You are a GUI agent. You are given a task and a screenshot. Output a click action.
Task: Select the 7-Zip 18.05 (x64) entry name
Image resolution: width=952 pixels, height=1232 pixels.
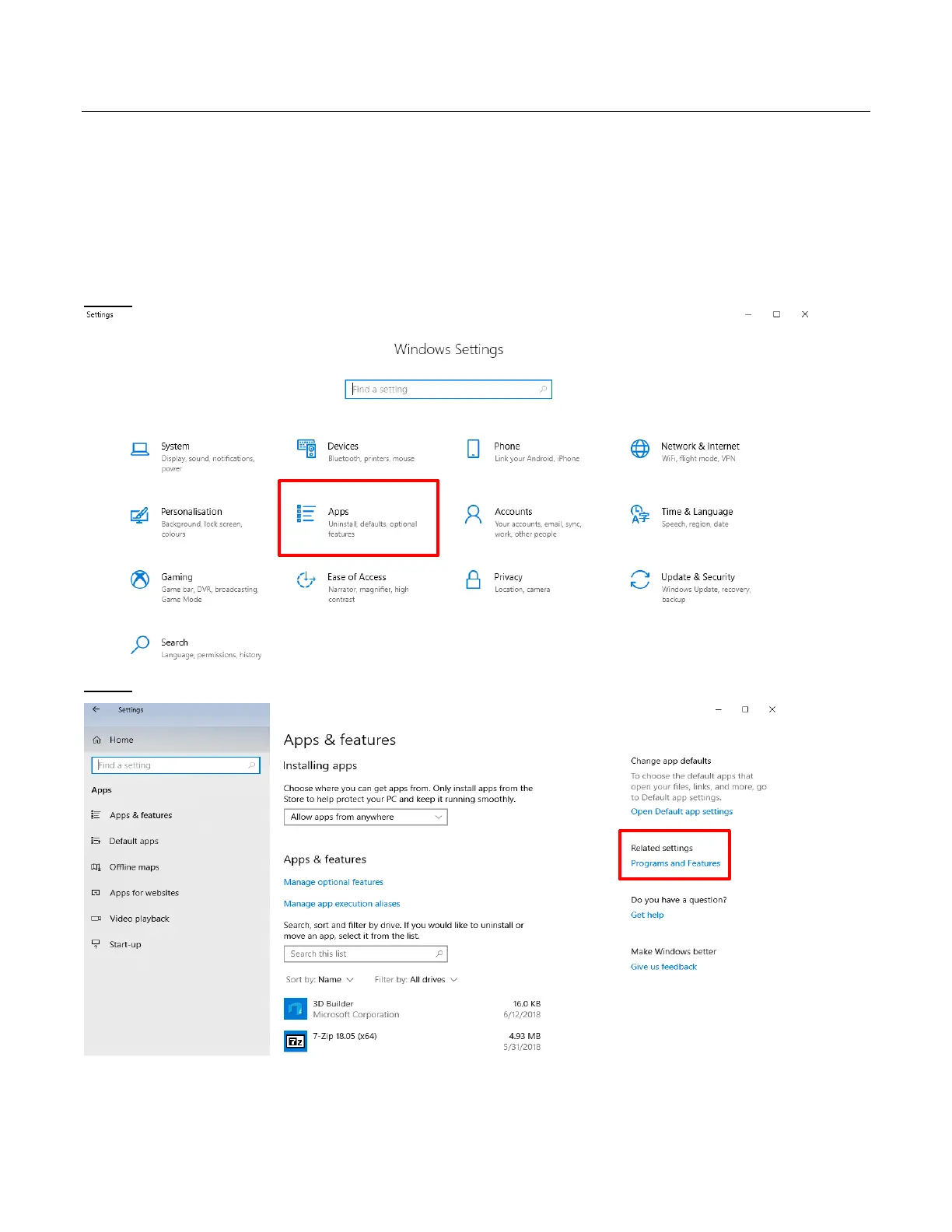click(x=345, y=1036)
